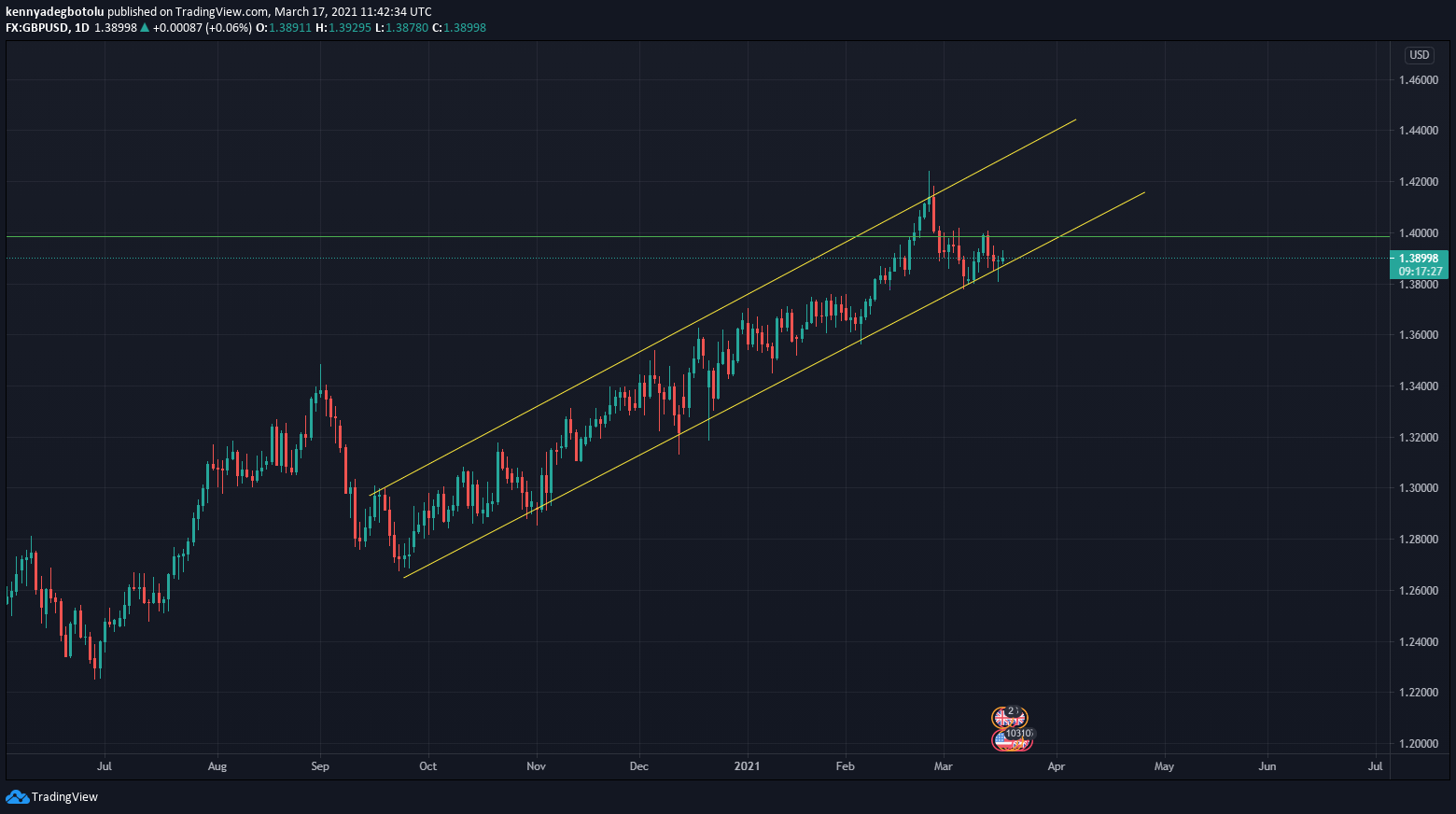The width and height of the screenshot is (1456, 814).
Task: Open the FX:GBPUSD symbol name
Action: (39, 28)
